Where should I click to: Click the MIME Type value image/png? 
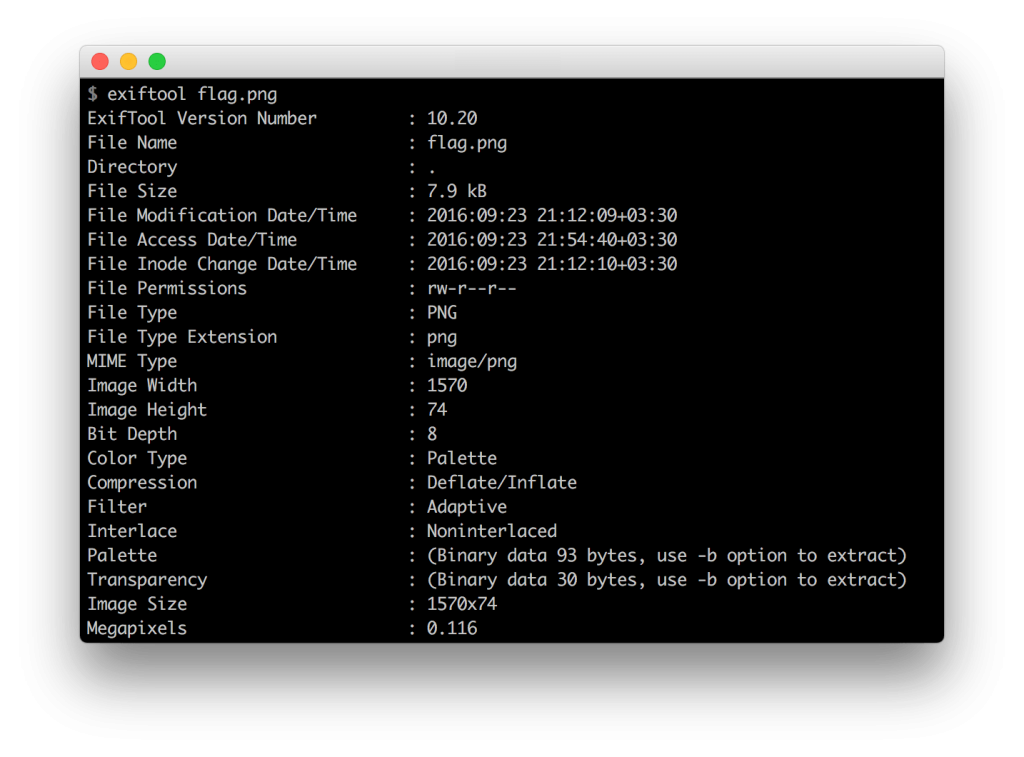[472, 361]
